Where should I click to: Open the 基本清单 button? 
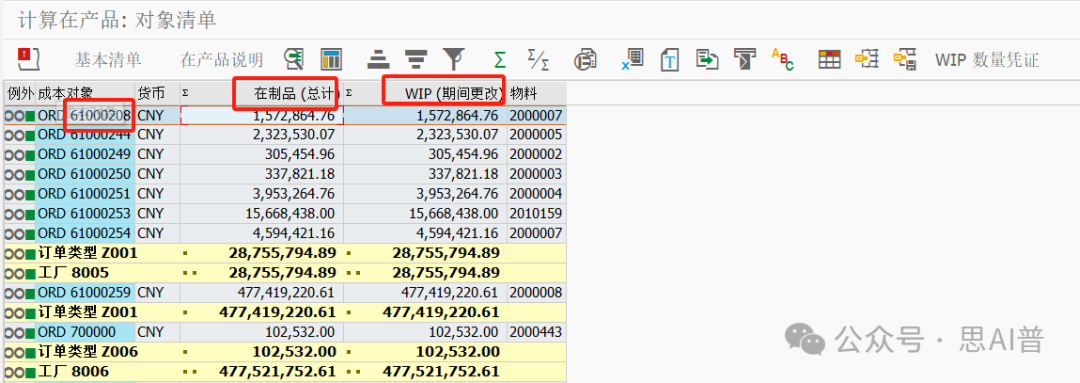click(x=108, y=60)
